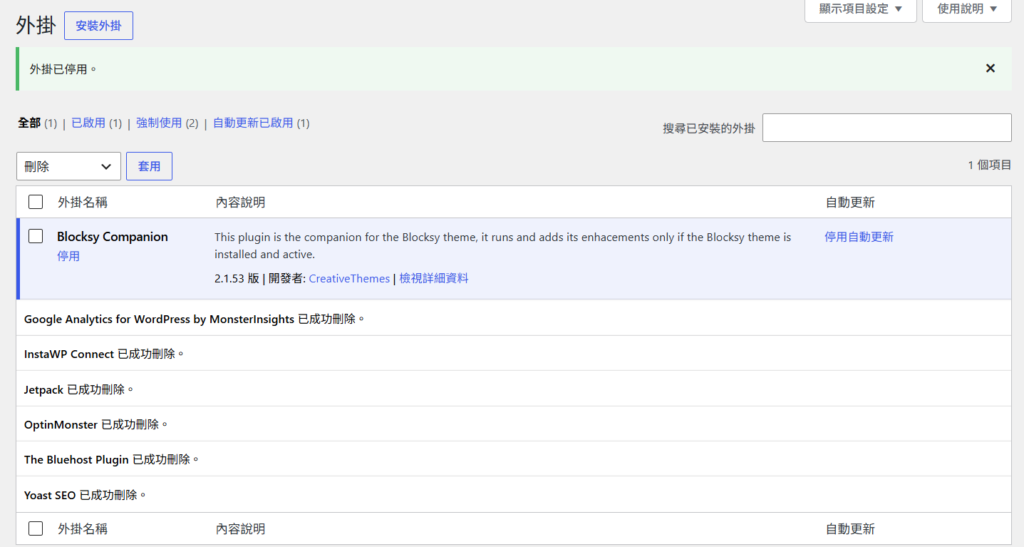Image resolution: width=1024 pixels, height=547 pixels.
Task: Focus the 搜尋已安裝的外掛 search field
Action: pyautogui.click(x=887, y=127)
